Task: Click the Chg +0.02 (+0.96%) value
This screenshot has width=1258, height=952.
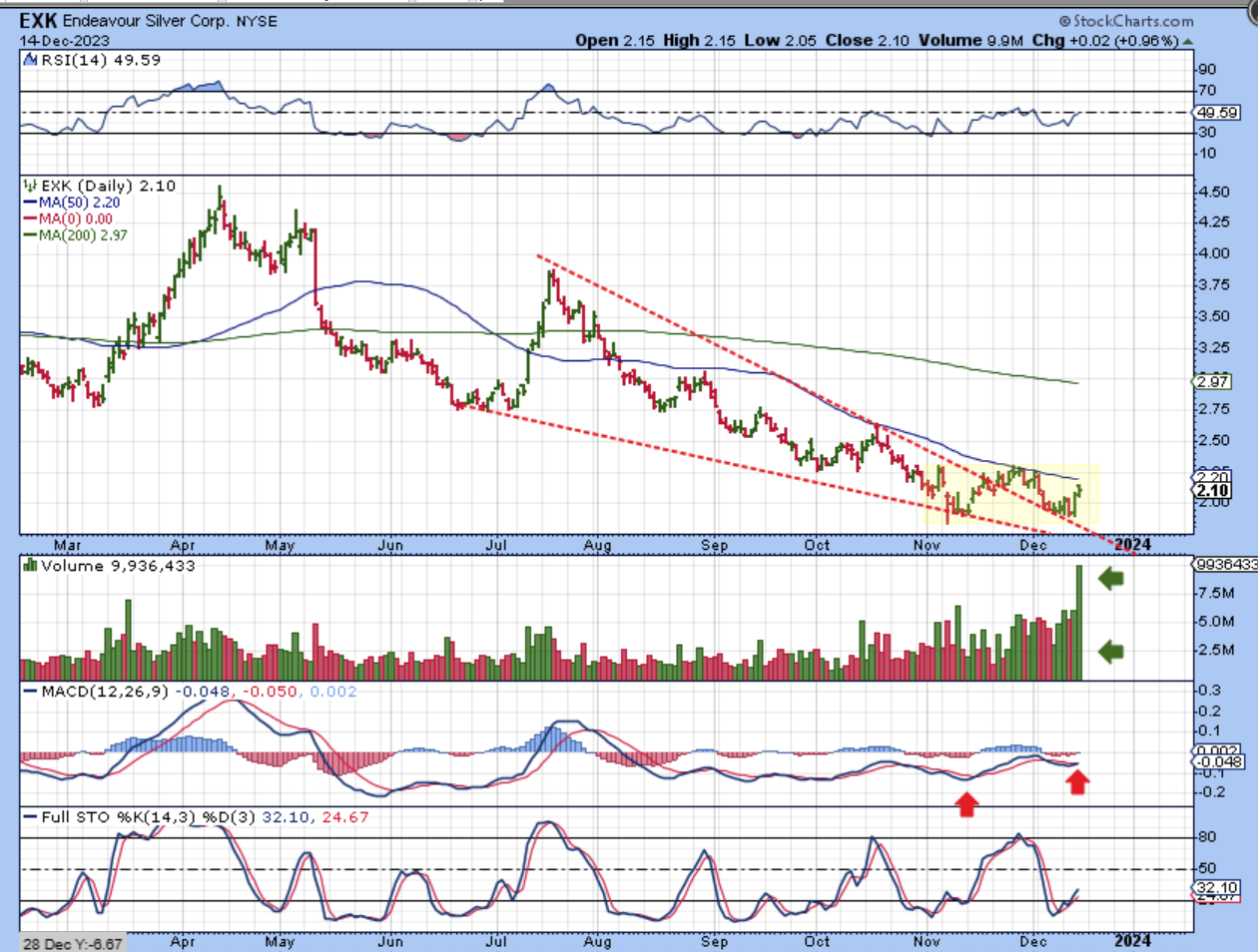Action: [1105, 40]
